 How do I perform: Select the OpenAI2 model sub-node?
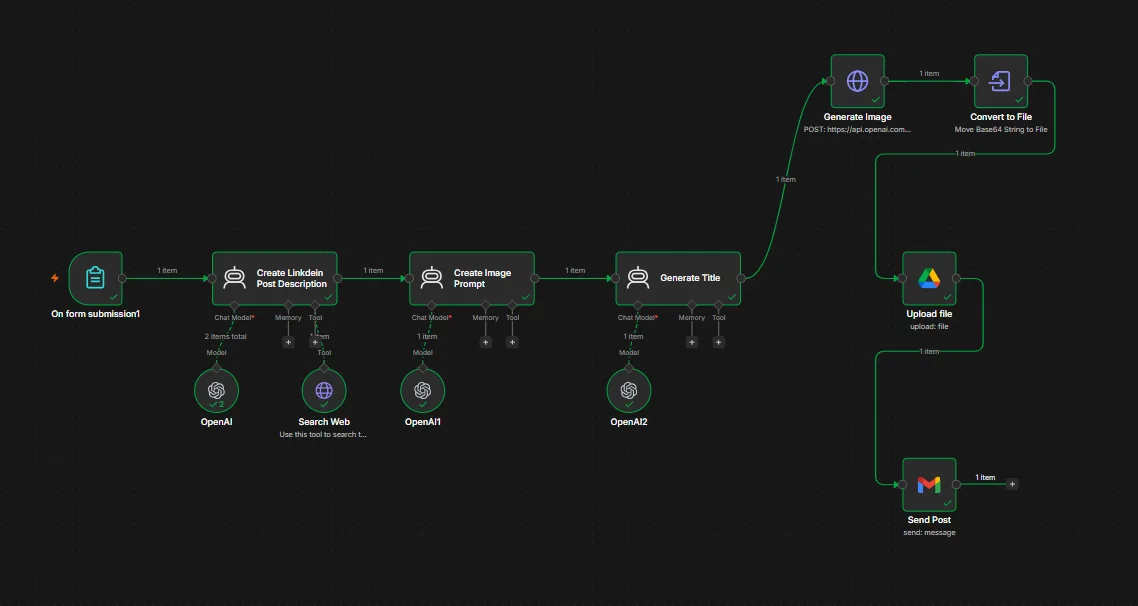[629, 390]
